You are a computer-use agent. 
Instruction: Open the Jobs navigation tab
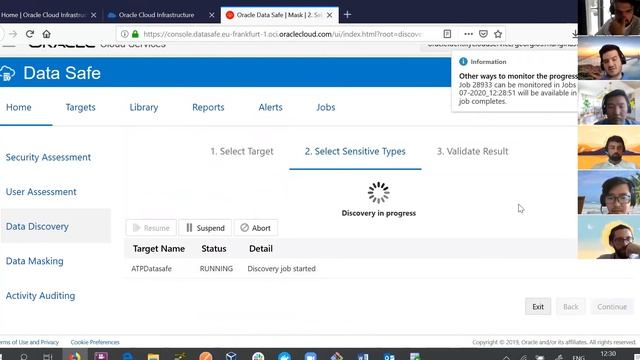click(x=326, y=107)
